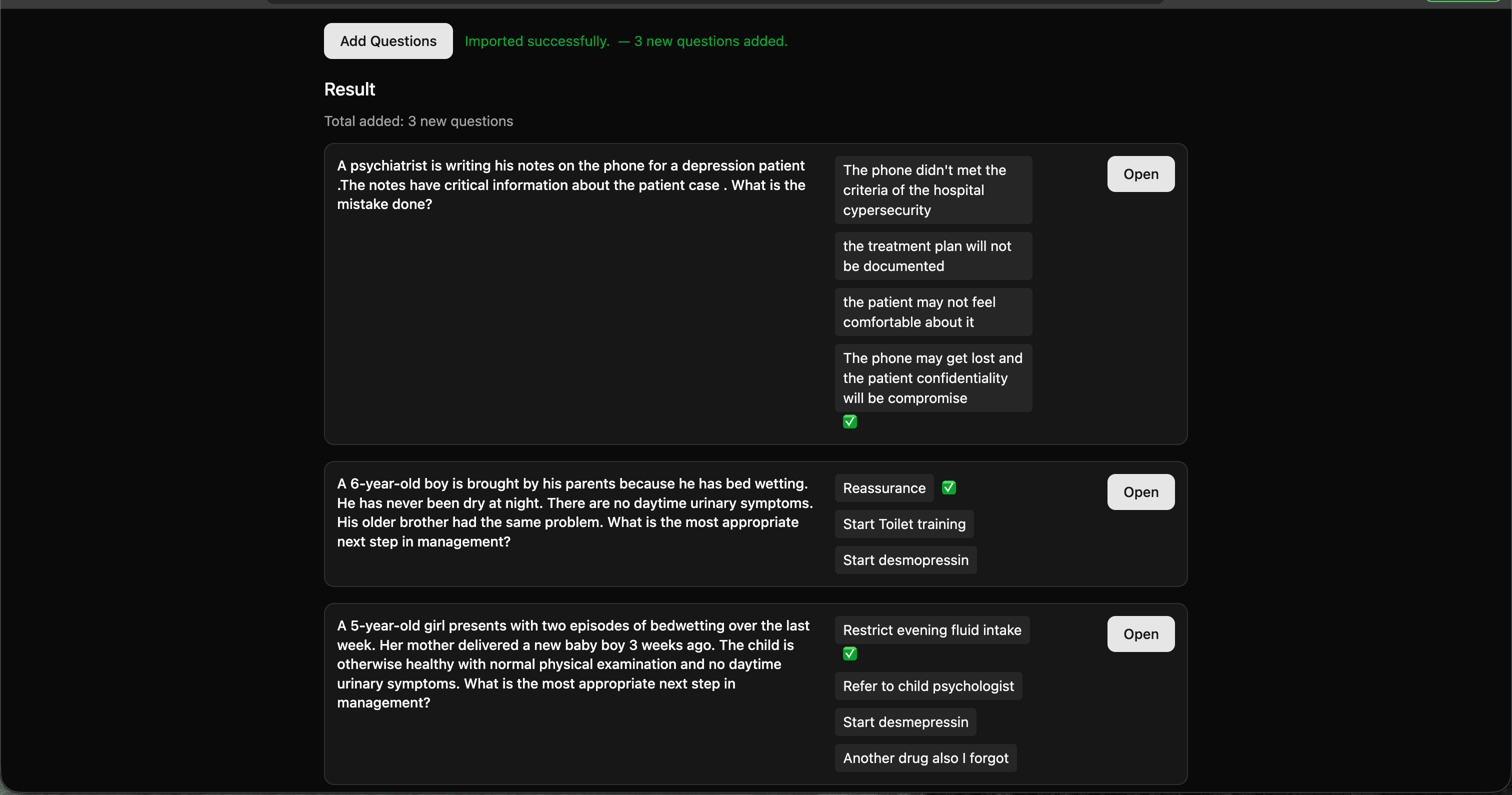Select answer about hospital cybersecurity criteria
This screenshot has width=1512, height=795.
click(x=932, y=189)
